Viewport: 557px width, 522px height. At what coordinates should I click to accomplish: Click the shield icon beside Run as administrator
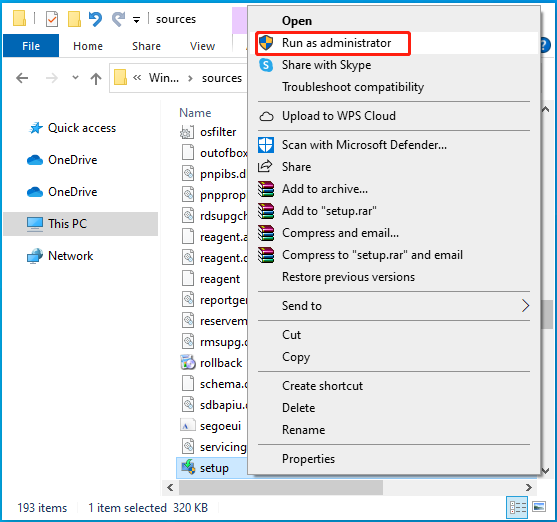tap(266, 43)
